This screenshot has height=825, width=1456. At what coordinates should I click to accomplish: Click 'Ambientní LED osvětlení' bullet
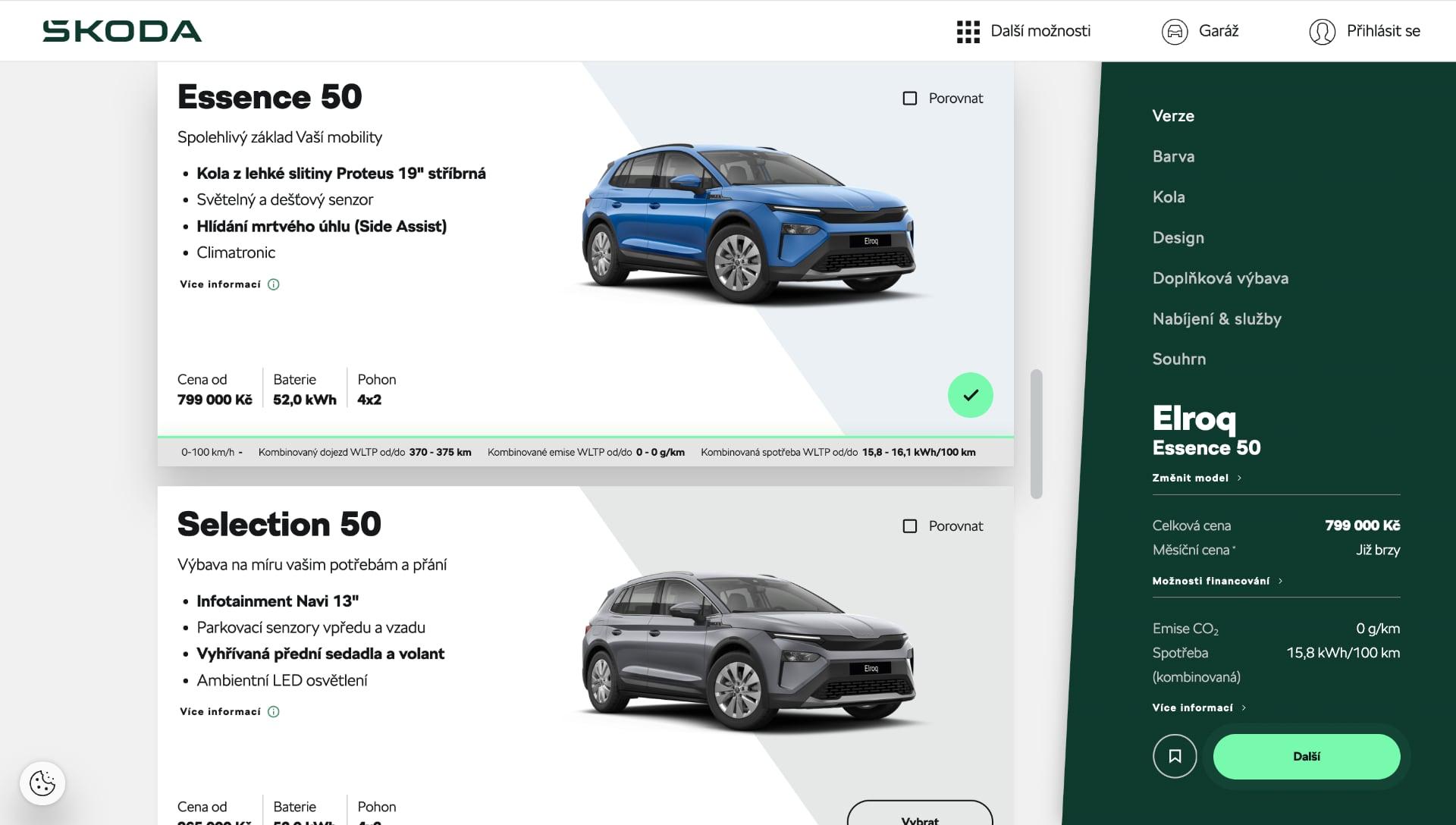click(x=282, y=680)
